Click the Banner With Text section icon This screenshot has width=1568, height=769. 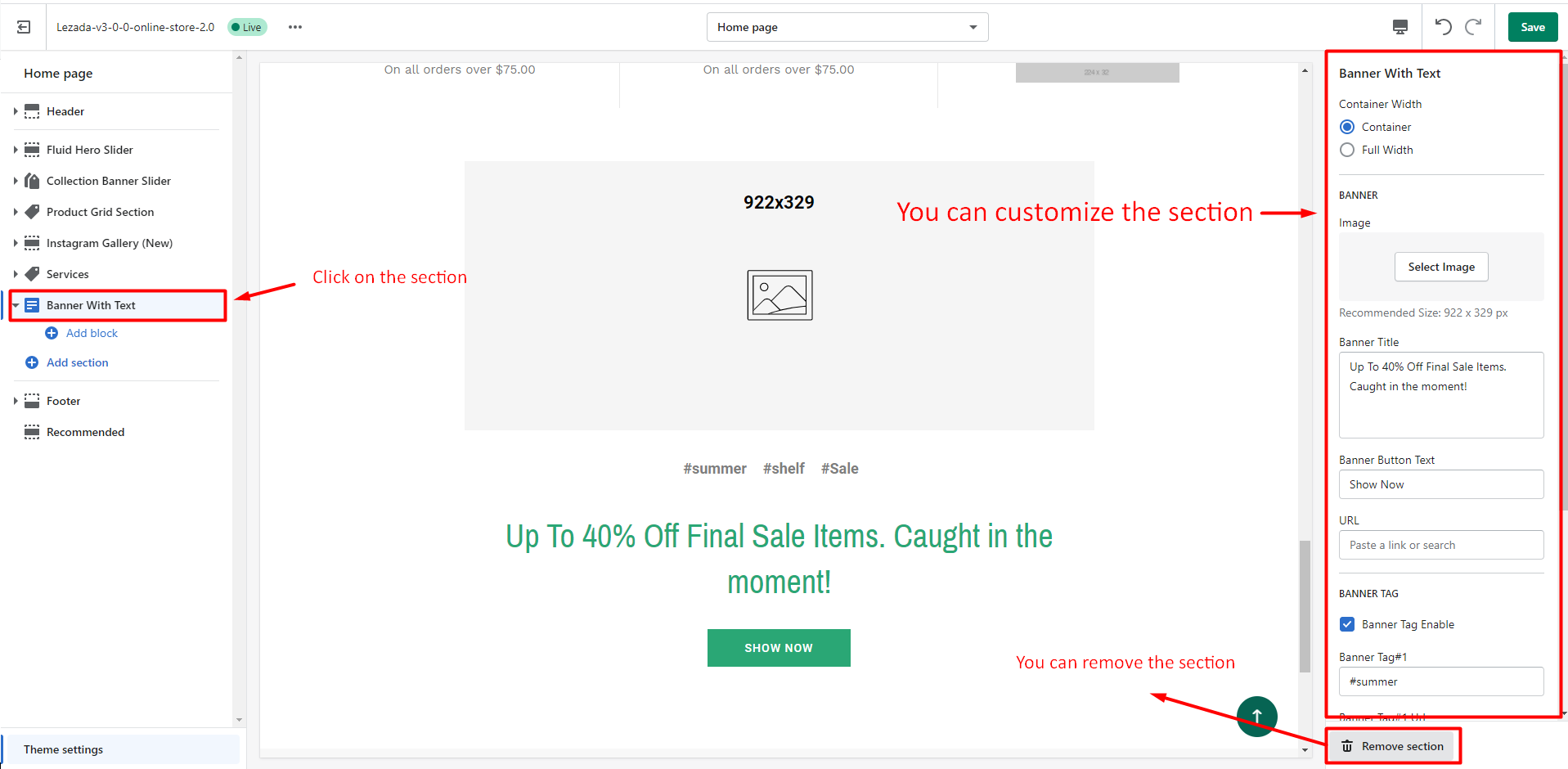click(31, 304)
